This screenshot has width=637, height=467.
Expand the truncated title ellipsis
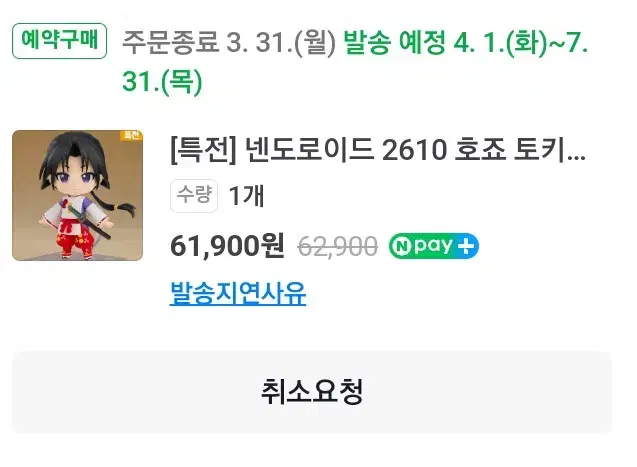[576, 156]
